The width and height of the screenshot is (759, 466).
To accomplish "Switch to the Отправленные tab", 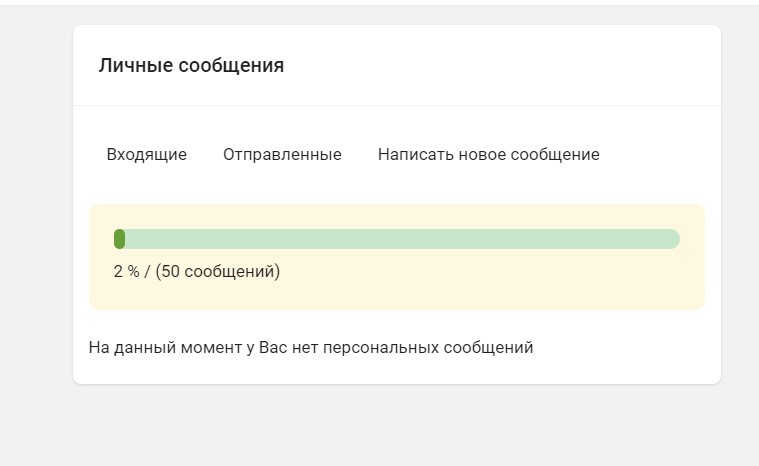I will [x=282, y=155].
